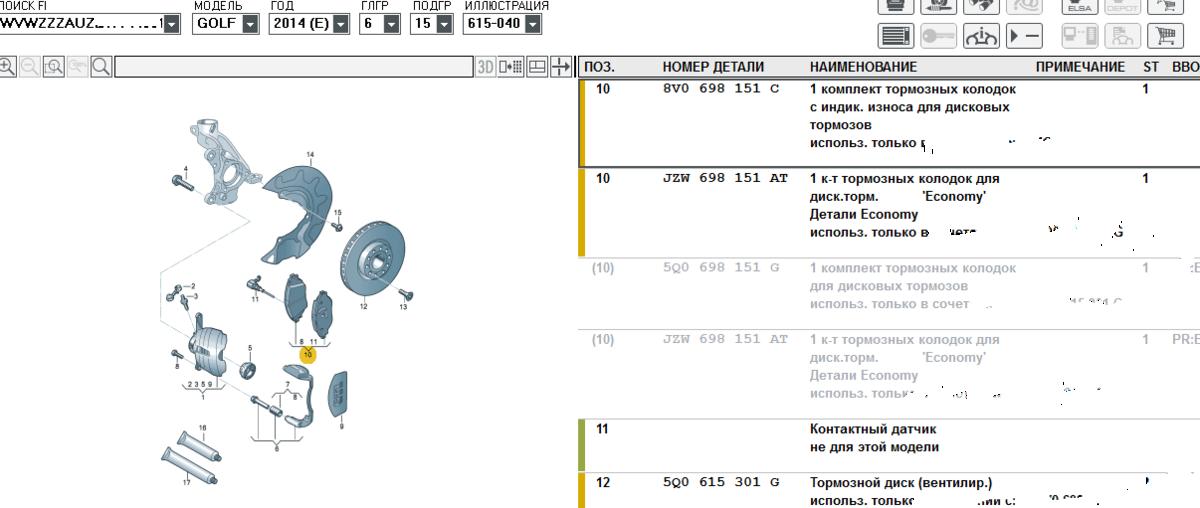Select part number 8V0 698 151 C
The height and width of the screenshot is (508, 1200).
click(x=720, y=89)
